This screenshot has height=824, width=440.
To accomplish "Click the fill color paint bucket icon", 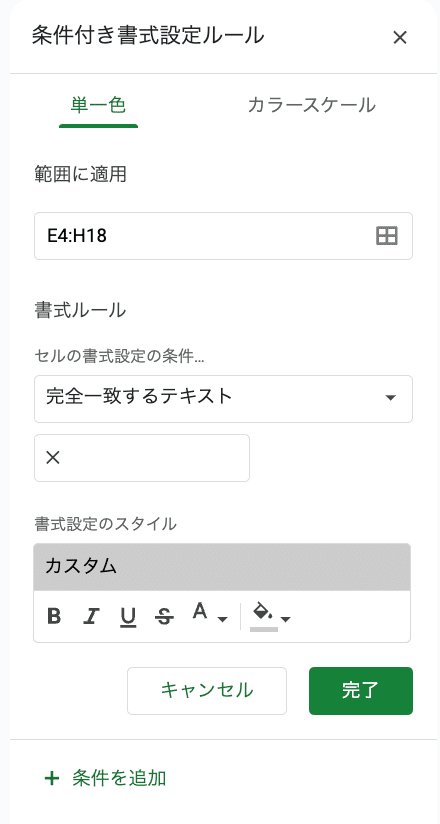I will 263,612.
